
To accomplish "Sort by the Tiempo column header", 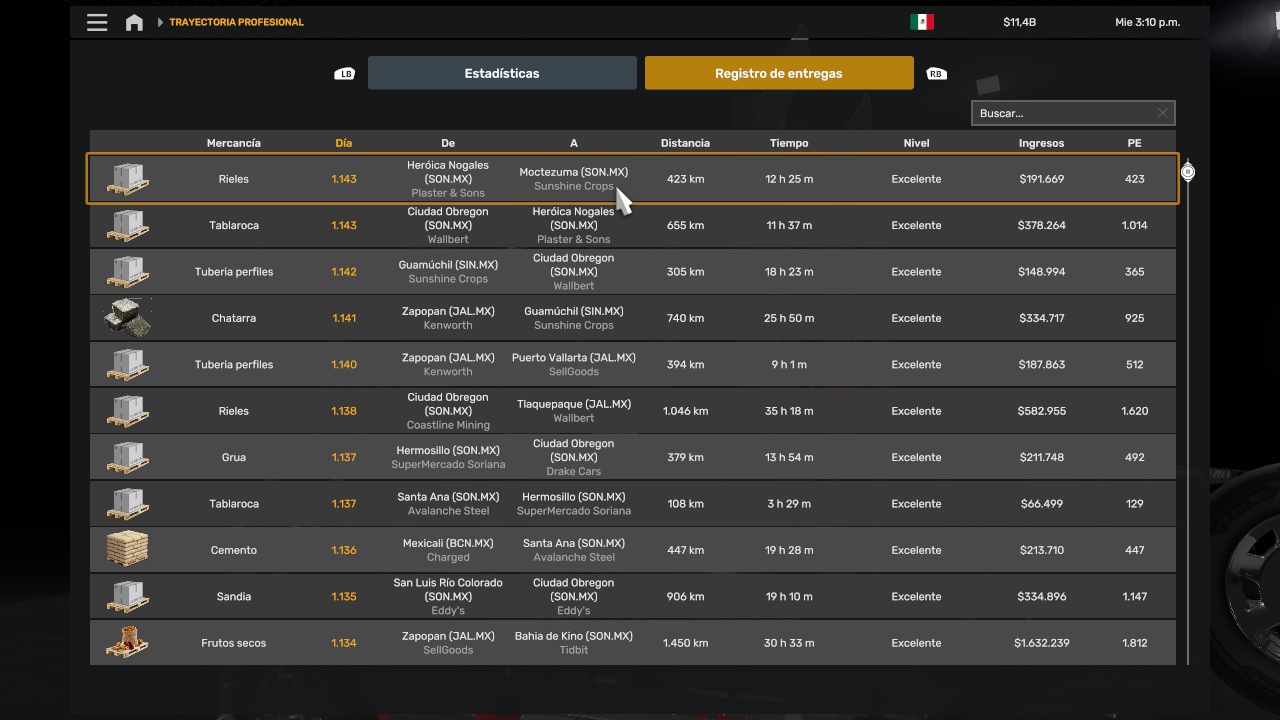I will [789, 143].
